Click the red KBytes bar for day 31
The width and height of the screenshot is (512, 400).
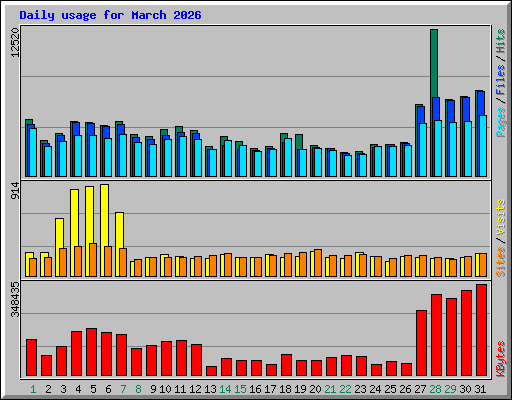(x=481, y=330)
